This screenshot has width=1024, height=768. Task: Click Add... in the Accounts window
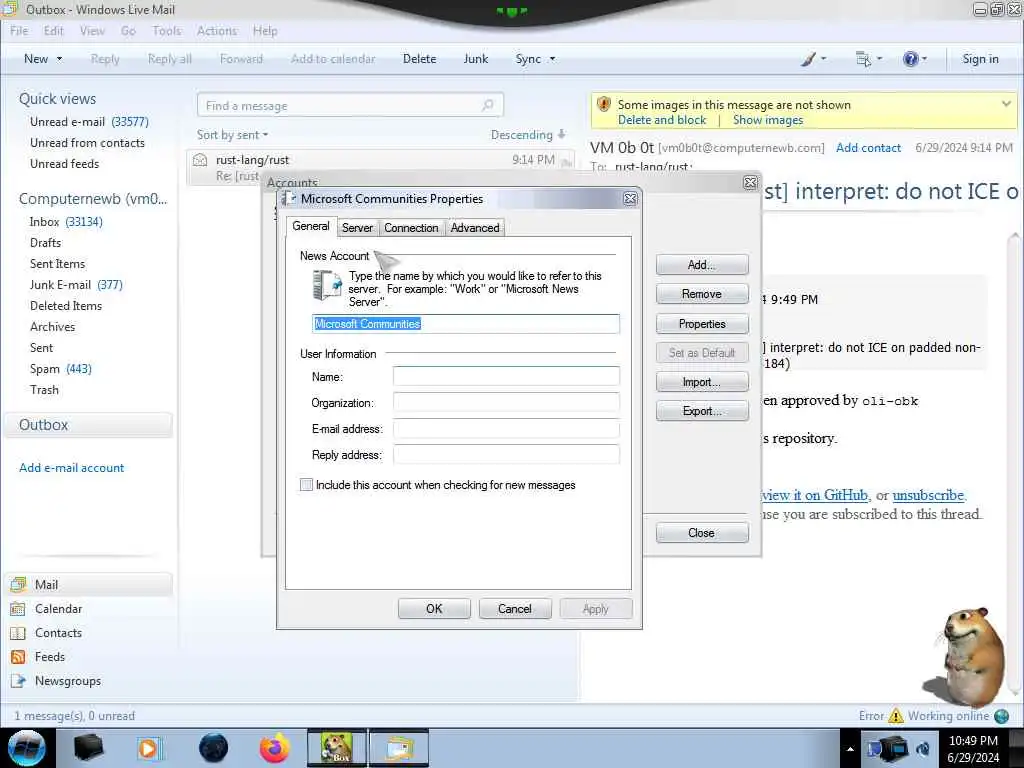point(702,264)
